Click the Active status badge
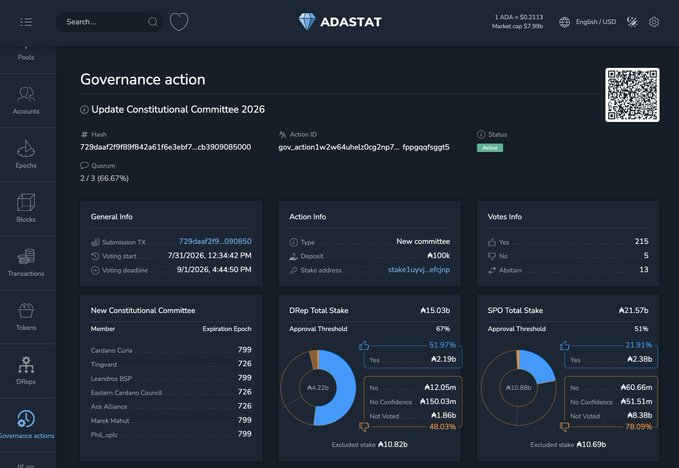This screenshot has height=468, width=679. [x=490, y=148]
